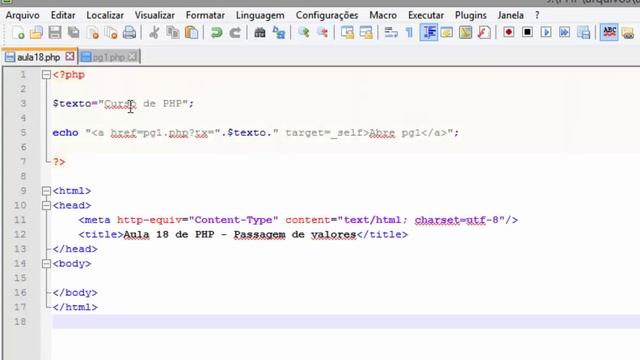This screenshot has height=360, width=640.
Task: Run macro multiple times icon
Action: pos(565,32)
